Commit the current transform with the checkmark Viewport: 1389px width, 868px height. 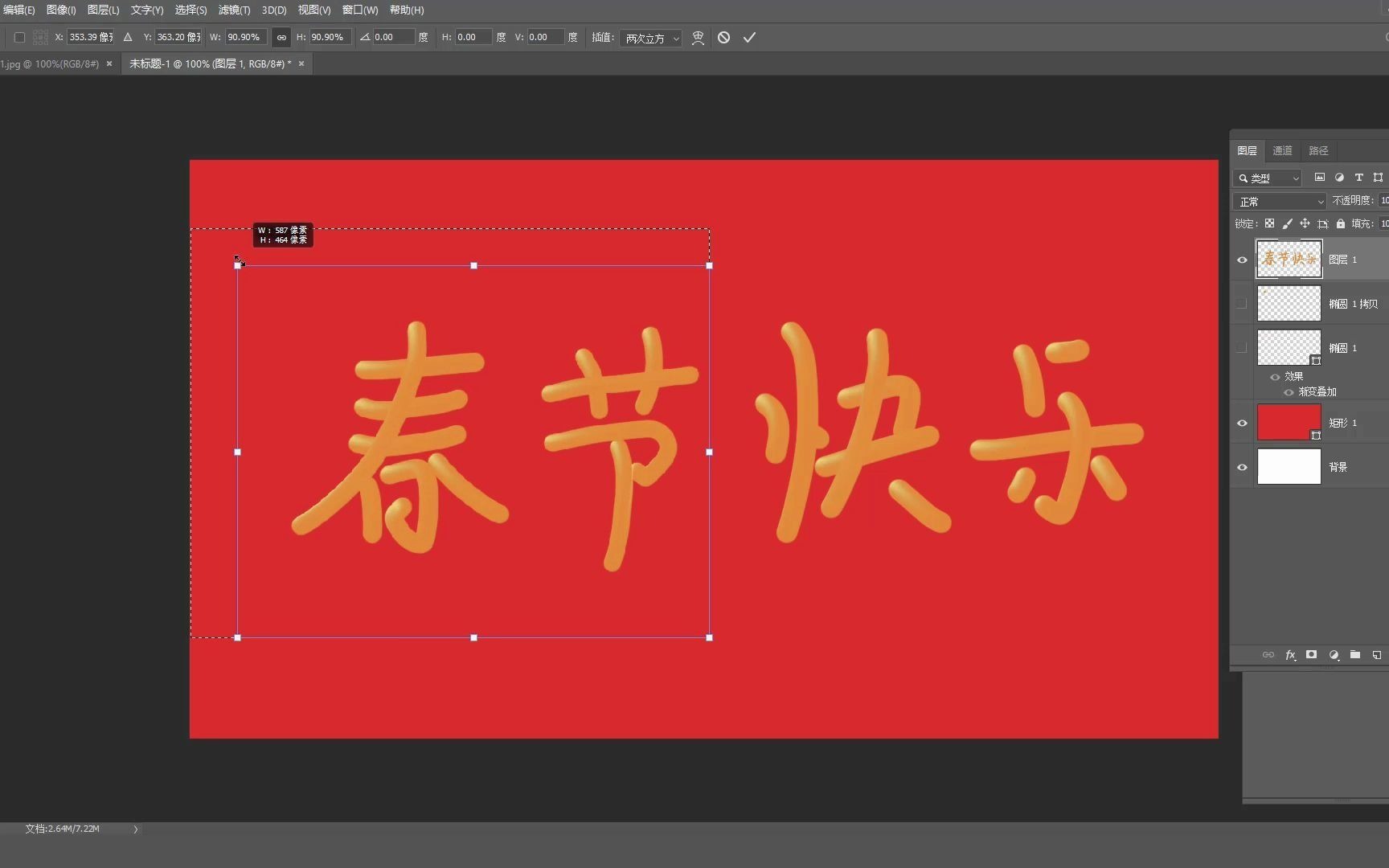(748, 37)
